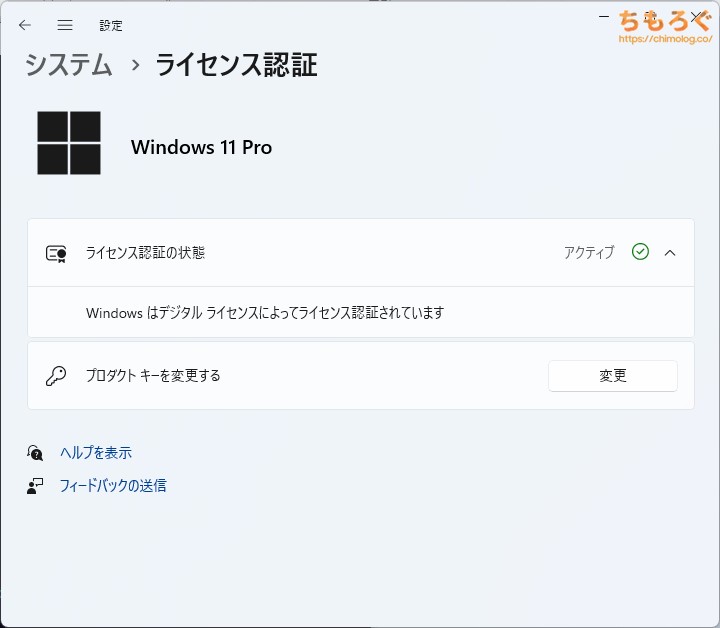
Task: Click the 設定 window title
Action: point(111,25)
